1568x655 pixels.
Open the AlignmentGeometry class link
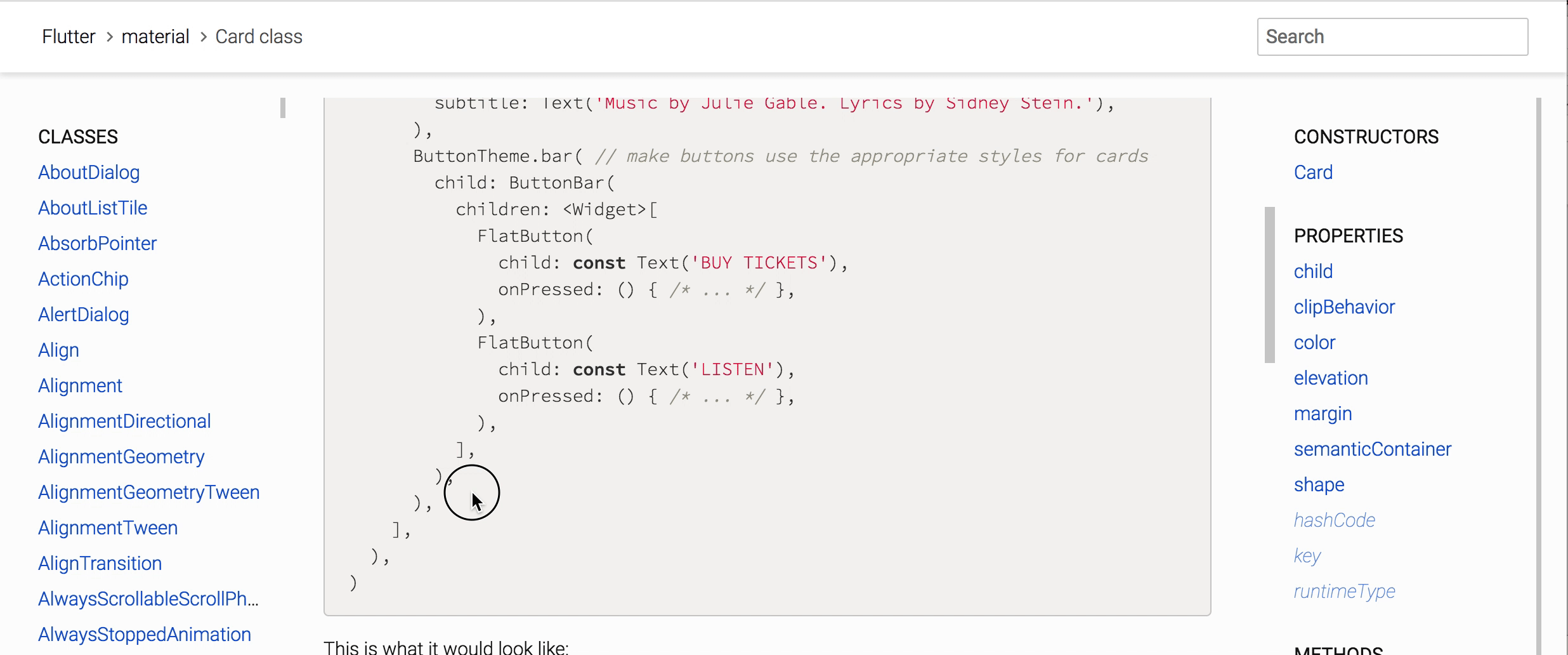pyautogui.click(x=121, y=457)
